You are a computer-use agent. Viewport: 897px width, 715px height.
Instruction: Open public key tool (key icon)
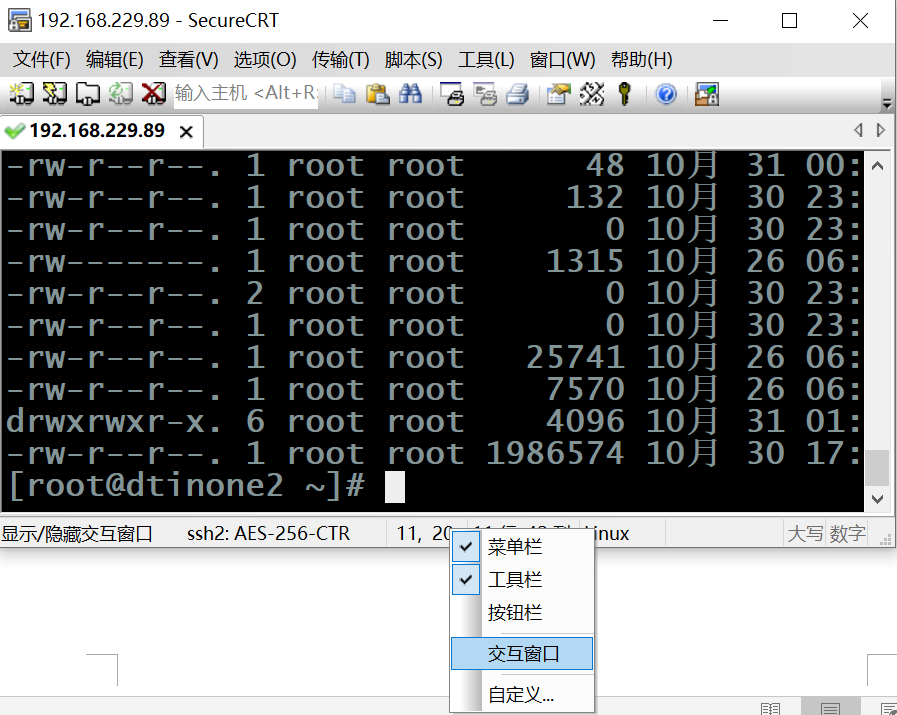point(625,94)
